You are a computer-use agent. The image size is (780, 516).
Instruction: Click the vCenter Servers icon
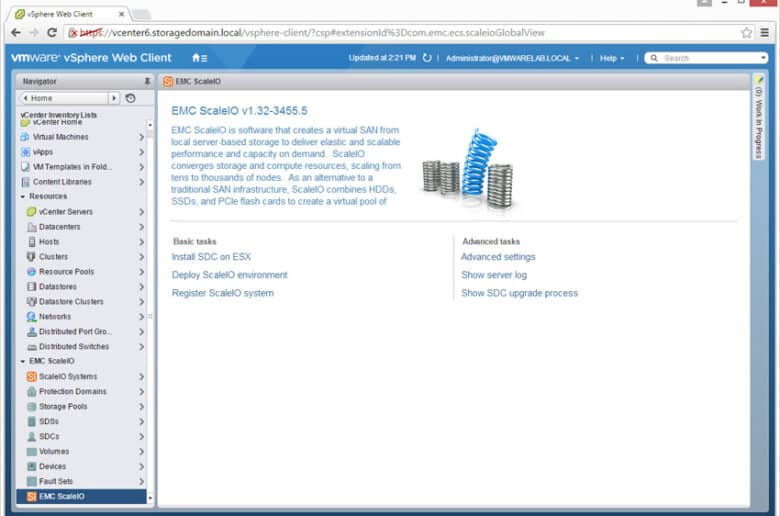(x=31, y=211)
